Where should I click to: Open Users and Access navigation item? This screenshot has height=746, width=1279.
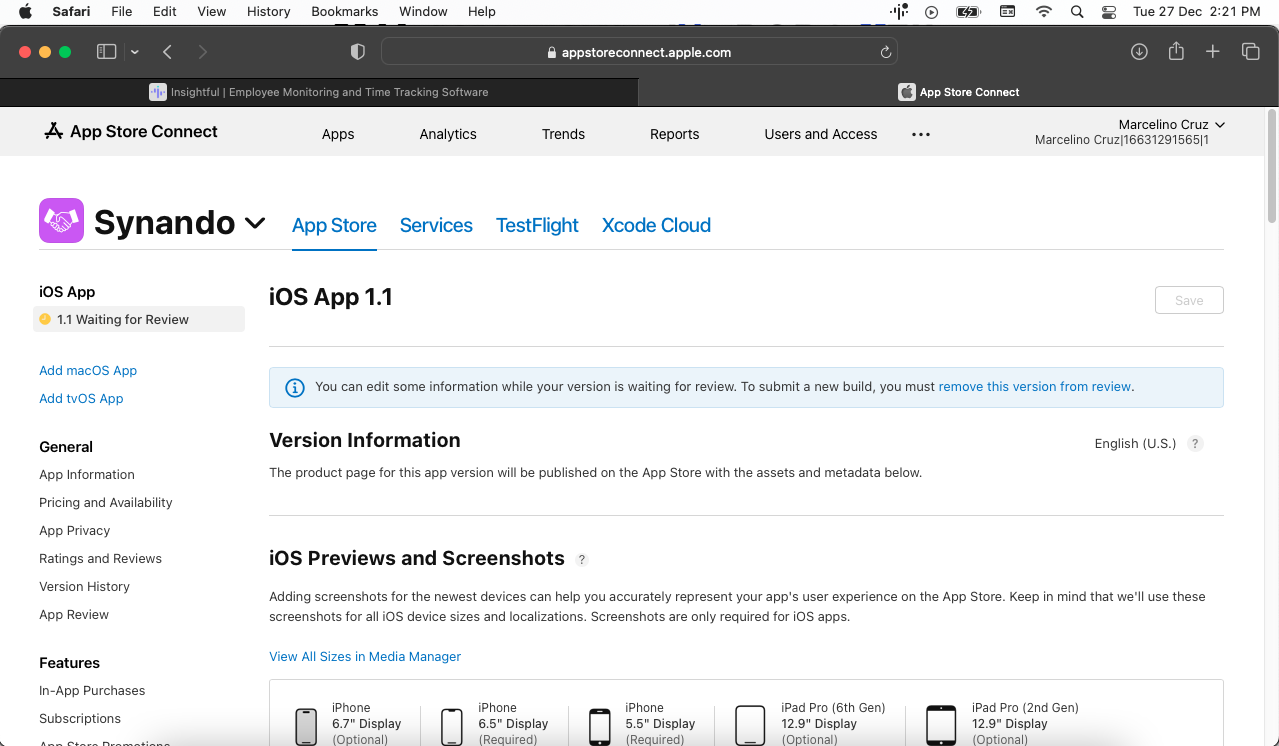[x=821, y=134]
